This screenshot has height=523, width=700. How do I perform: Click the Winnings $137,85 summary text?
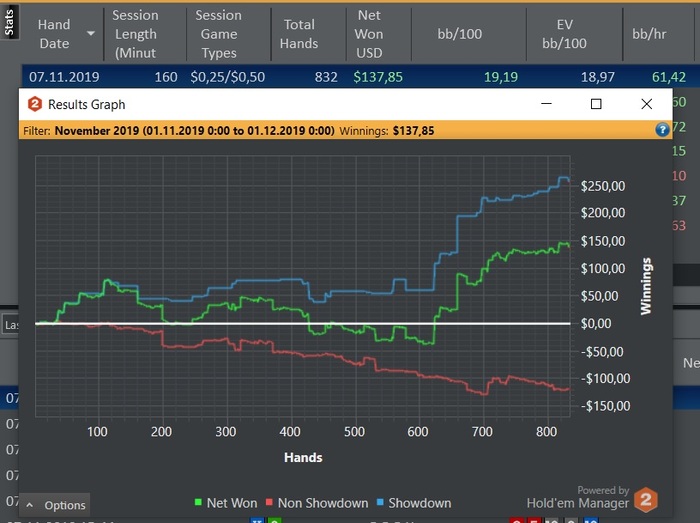tap(387, 131)
